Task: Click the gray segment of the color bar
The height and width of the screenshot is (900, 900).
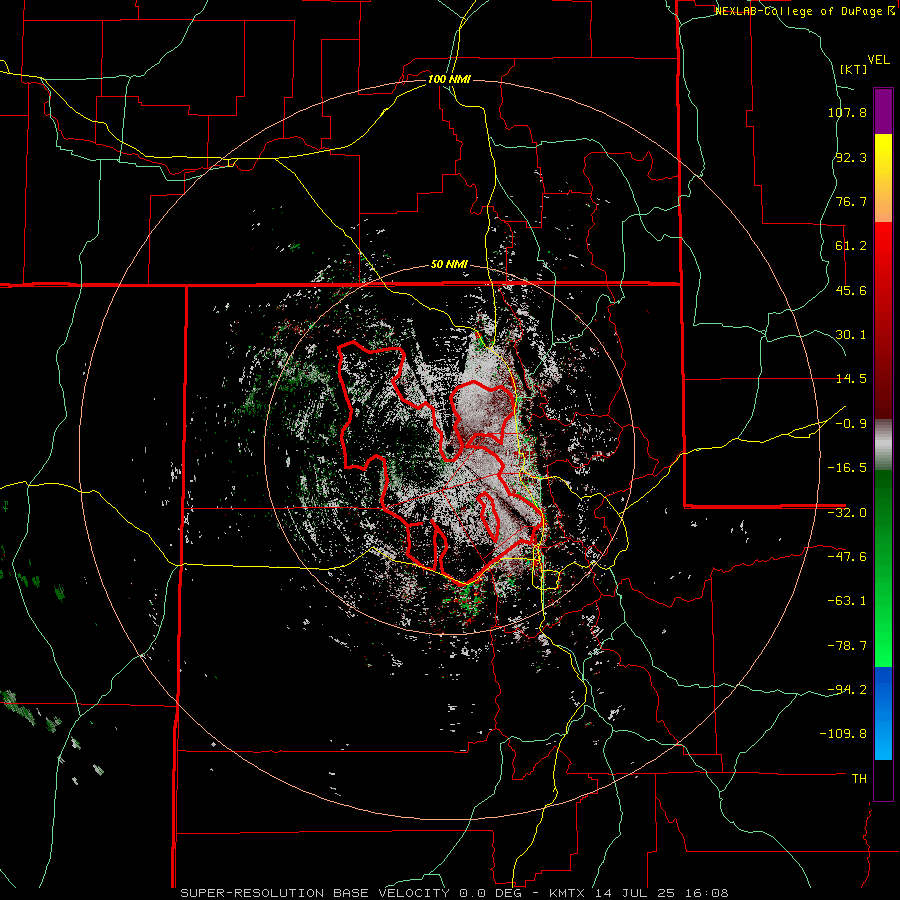Action: click(x=883, y=445)
